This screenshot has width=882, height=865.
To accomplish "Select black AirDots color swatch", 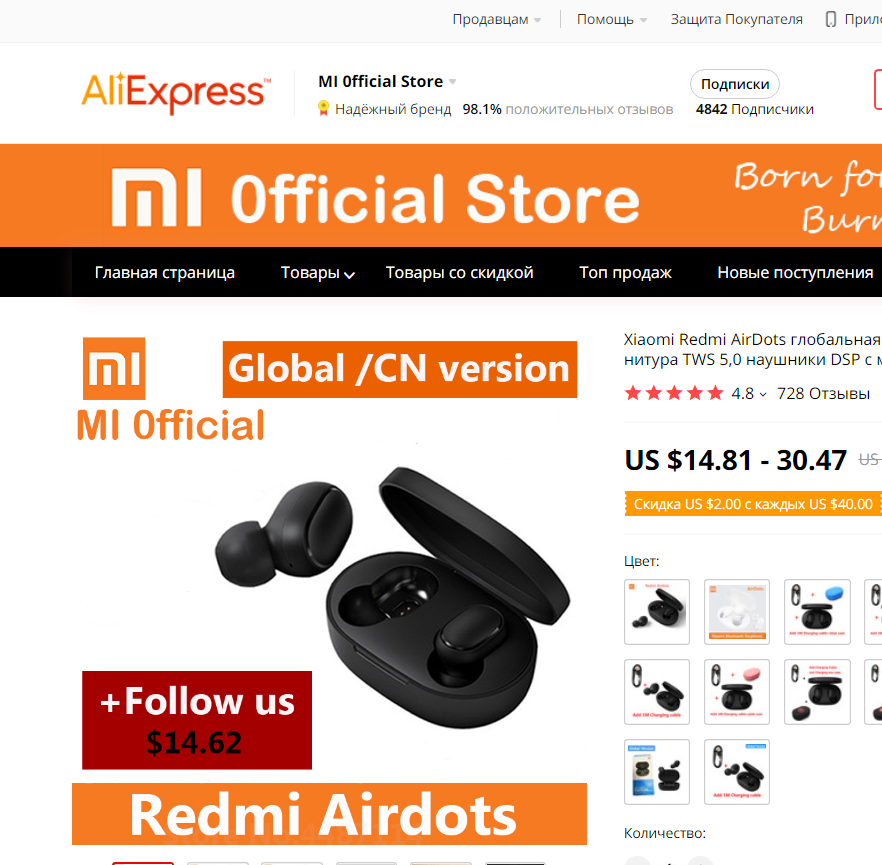I will point(656,612).
